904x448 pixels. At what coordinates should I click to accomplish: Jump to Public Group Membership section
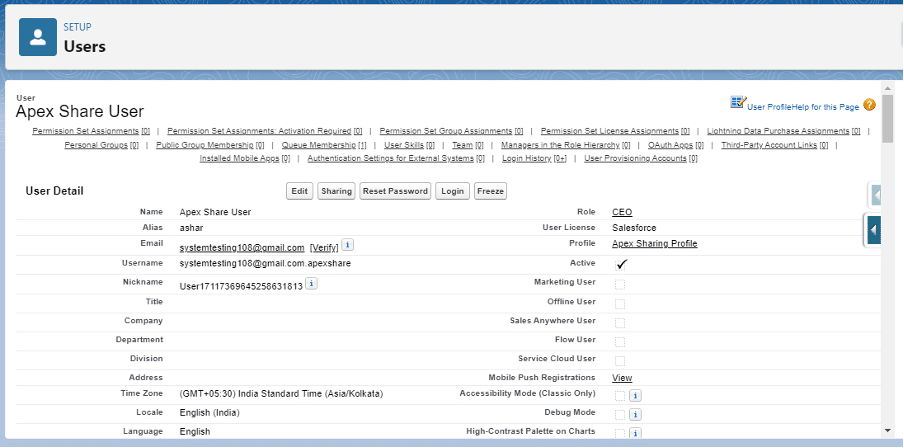[x=210, y=145]
